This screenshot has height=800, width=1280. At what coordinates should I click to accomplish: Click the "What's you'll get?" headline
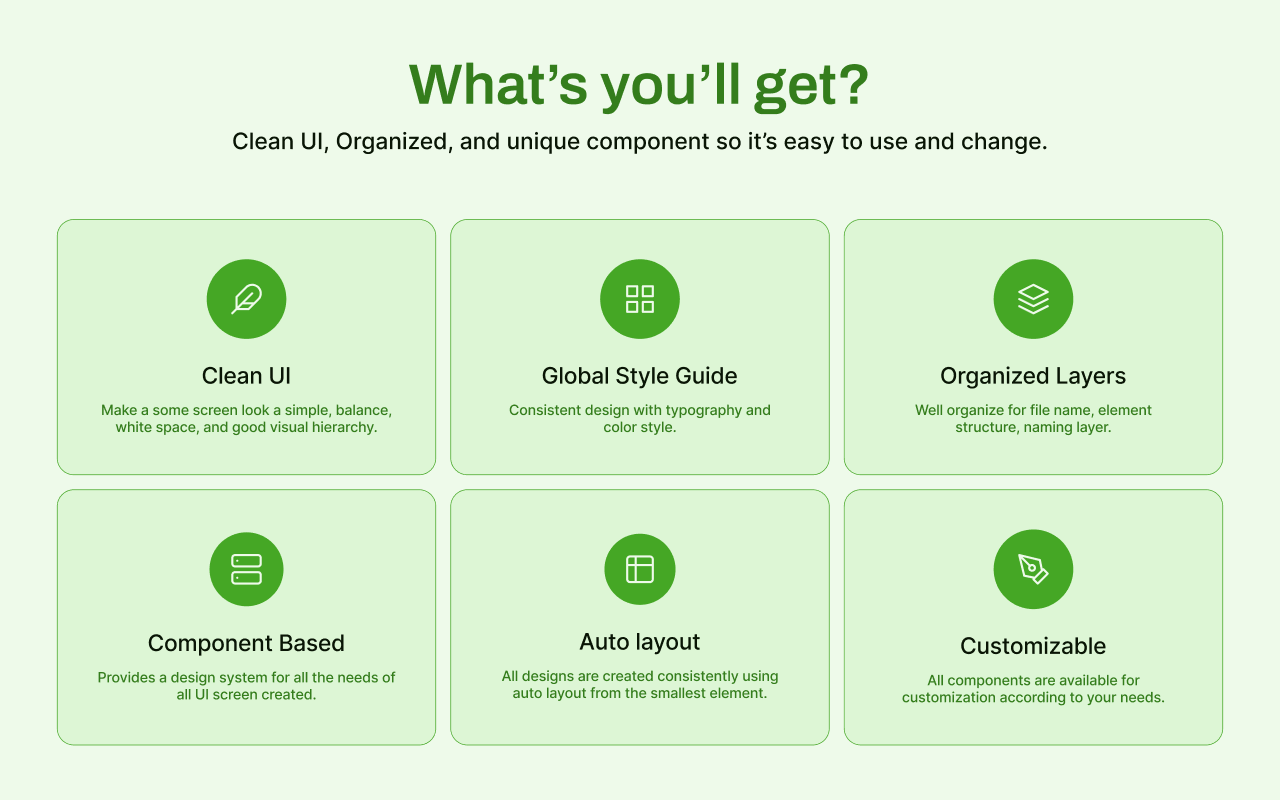point(640,85)
